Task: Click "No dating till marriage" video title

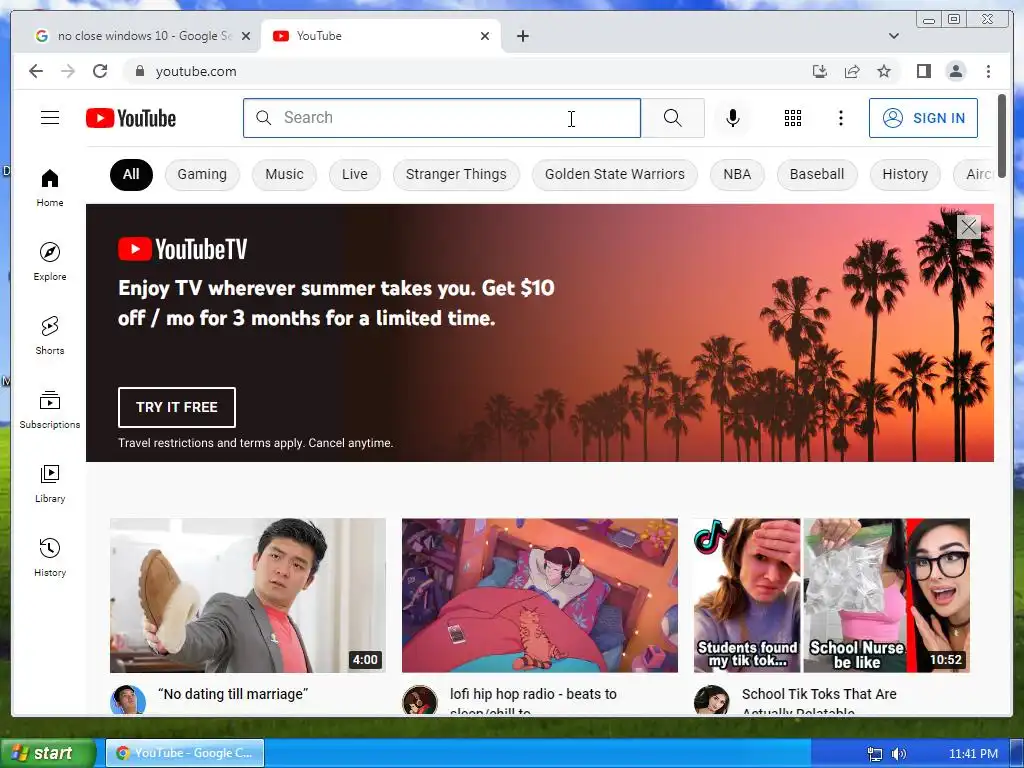Action: [x=233, y=694]
